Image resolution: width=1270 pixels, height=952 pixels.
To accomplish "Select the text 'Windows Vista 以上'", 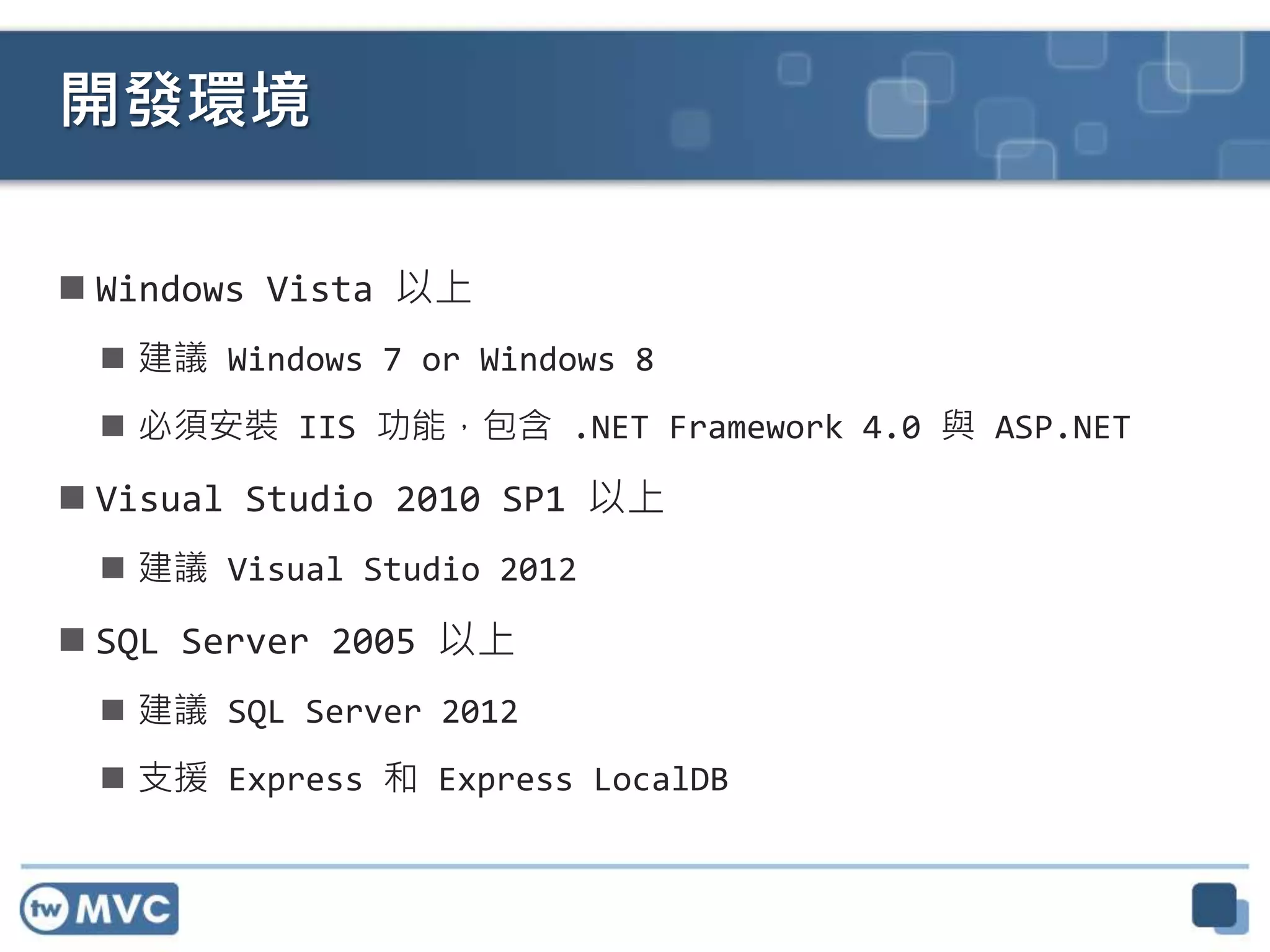I will 284,288.
